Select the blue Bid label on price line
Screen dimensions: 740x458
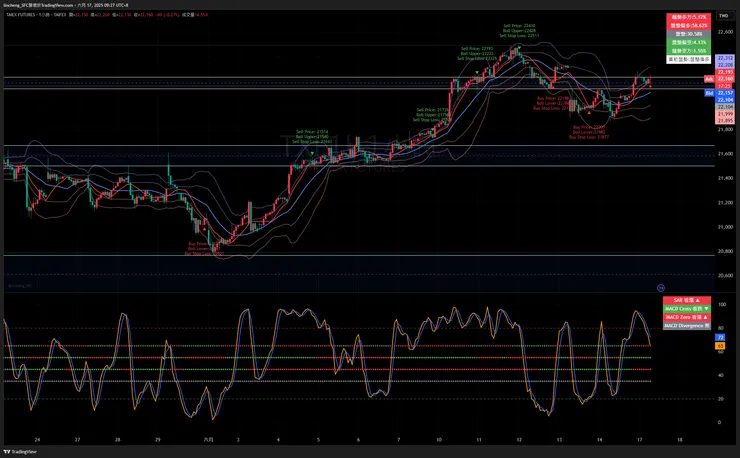coord(709,93)
